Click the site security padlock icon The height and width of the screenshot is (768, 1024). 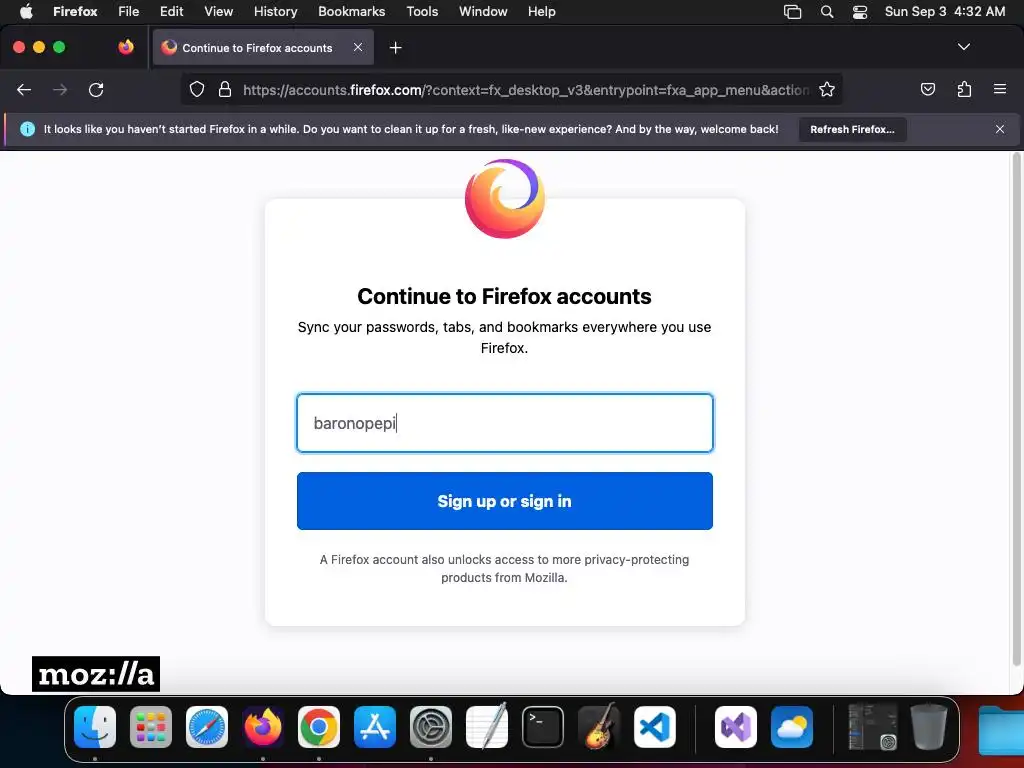click(225, 89)
